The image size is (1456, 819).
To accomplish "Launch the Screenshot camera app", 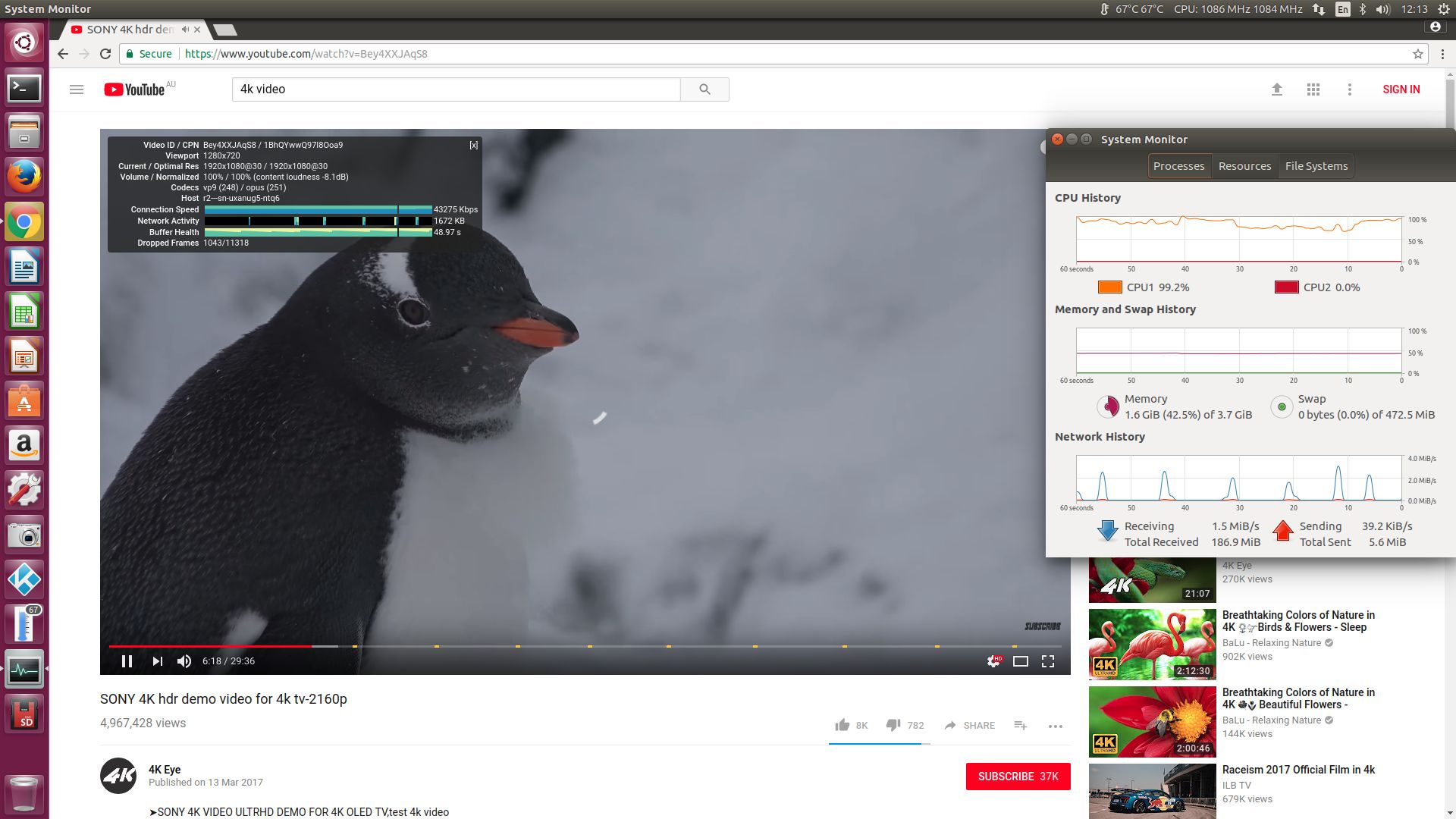I will [24, 535].
